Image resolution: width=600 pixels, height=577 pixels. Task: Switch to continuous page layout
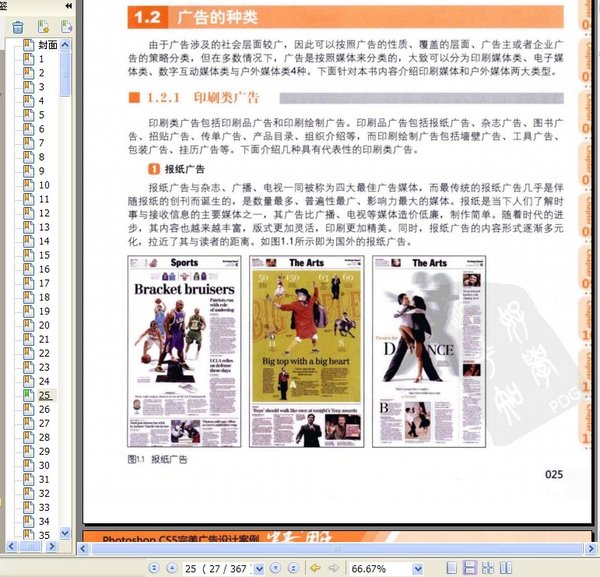click(470, 568)
